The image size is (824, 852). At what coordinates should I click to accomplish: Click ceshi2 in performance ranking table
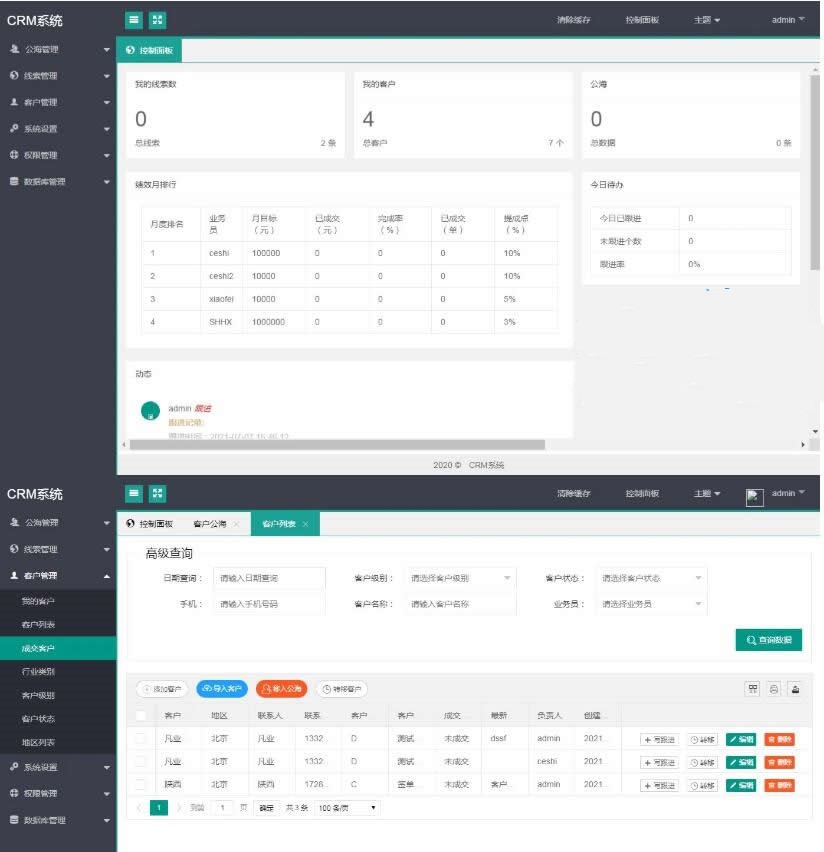point(221,276)
